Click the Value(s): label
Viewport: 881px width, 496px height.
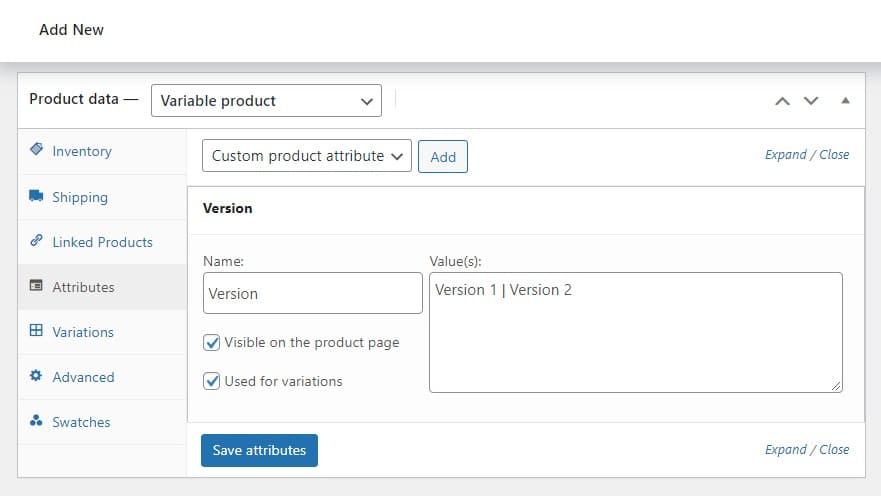click(x=456, y=261)
